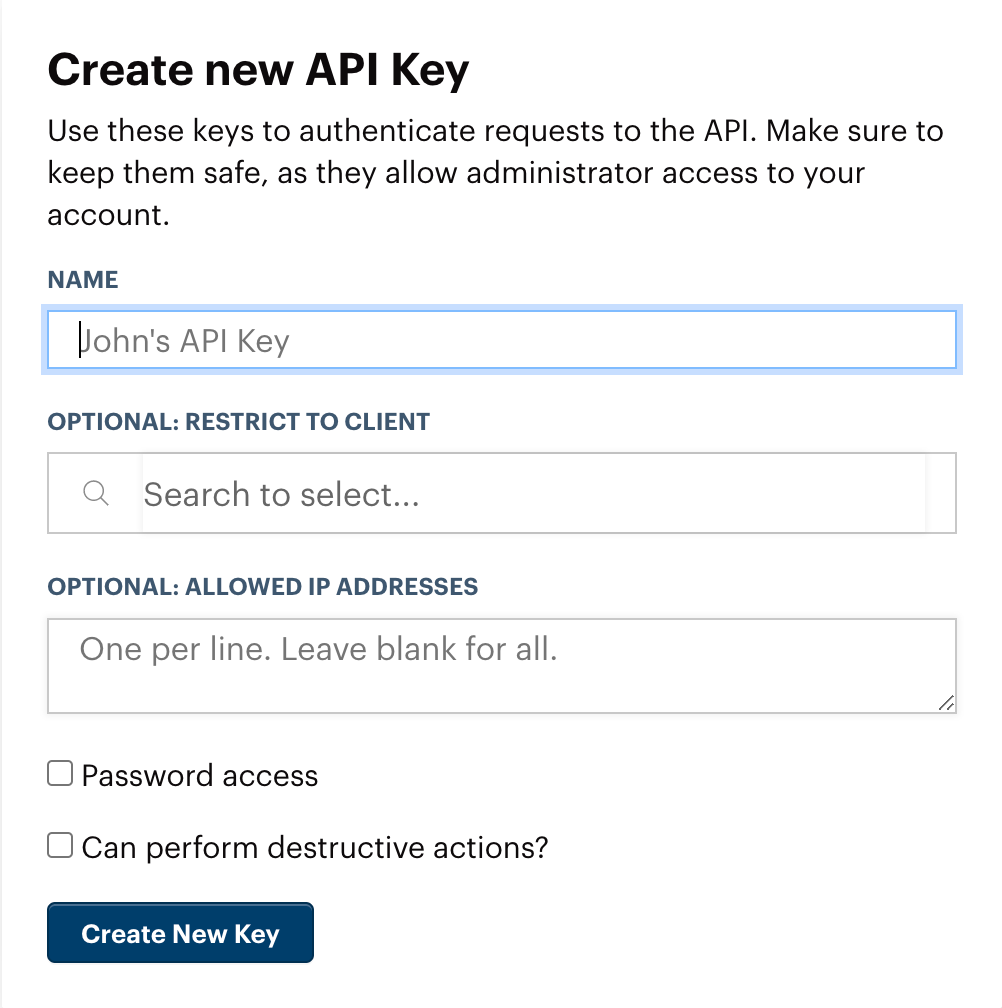Click right end of client search box
1002x1008 pixels.
(940, 493)
